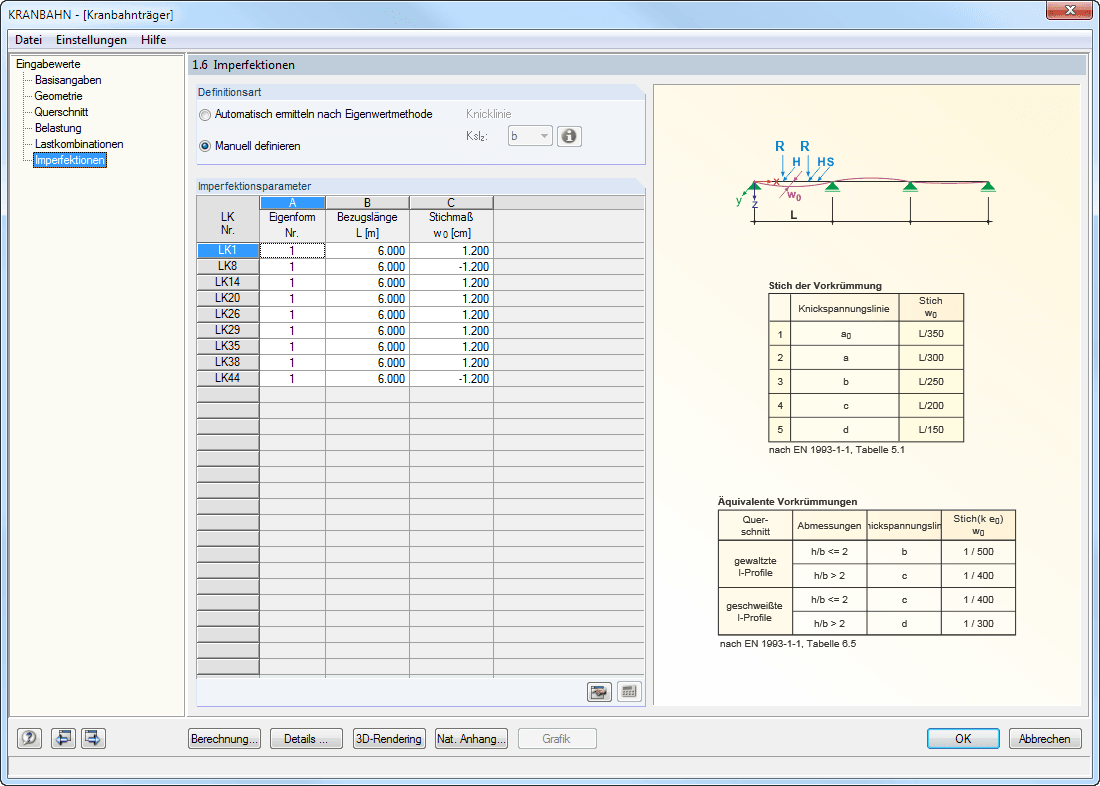Image resolution: width=1100 pixels, height=786 pixels.
Task: Select Belastung in the tree
Action: coord(58,128)
